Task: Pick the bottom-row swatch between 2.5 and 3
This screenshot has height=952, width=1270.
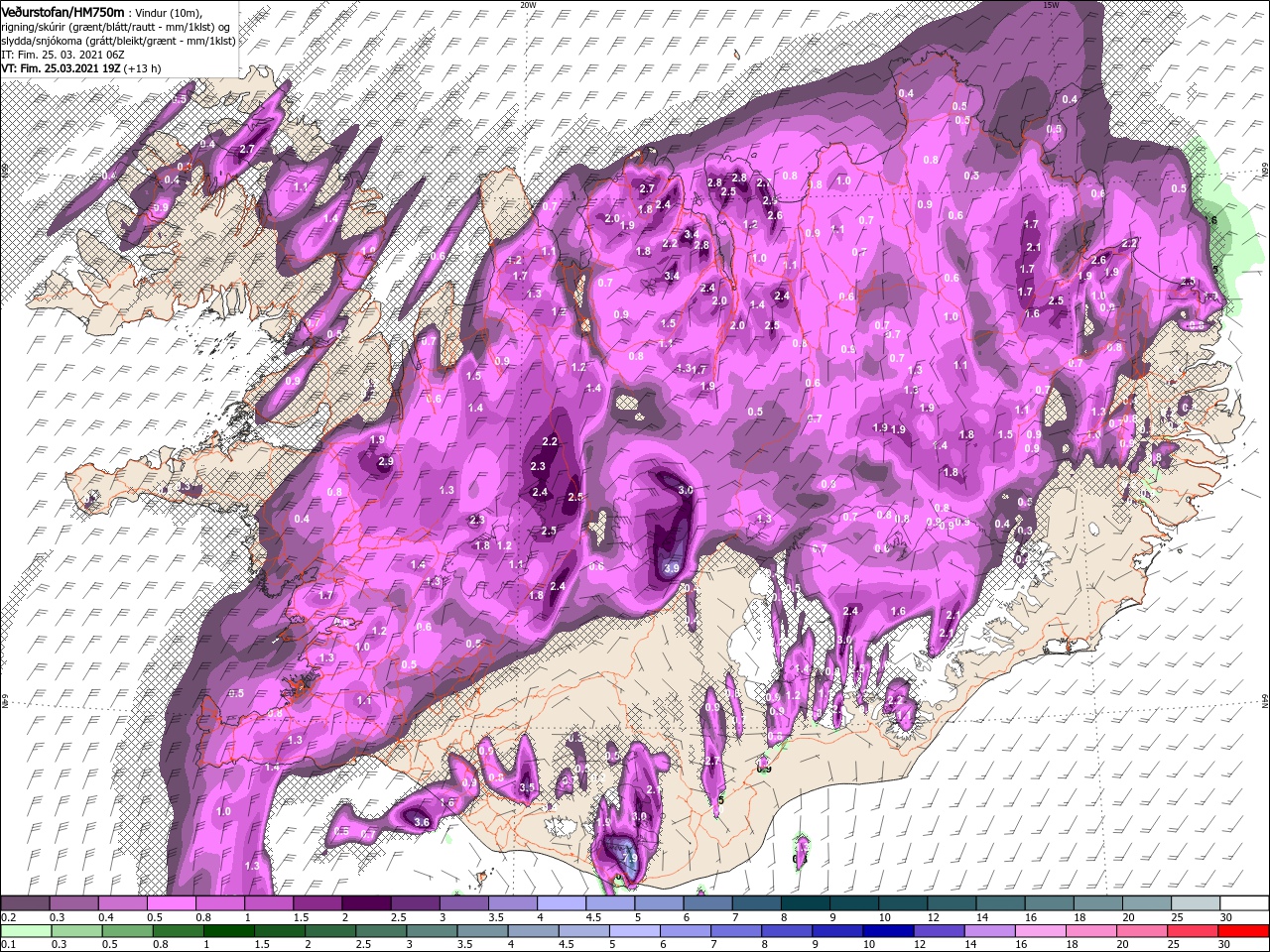Action: point(381,930)
